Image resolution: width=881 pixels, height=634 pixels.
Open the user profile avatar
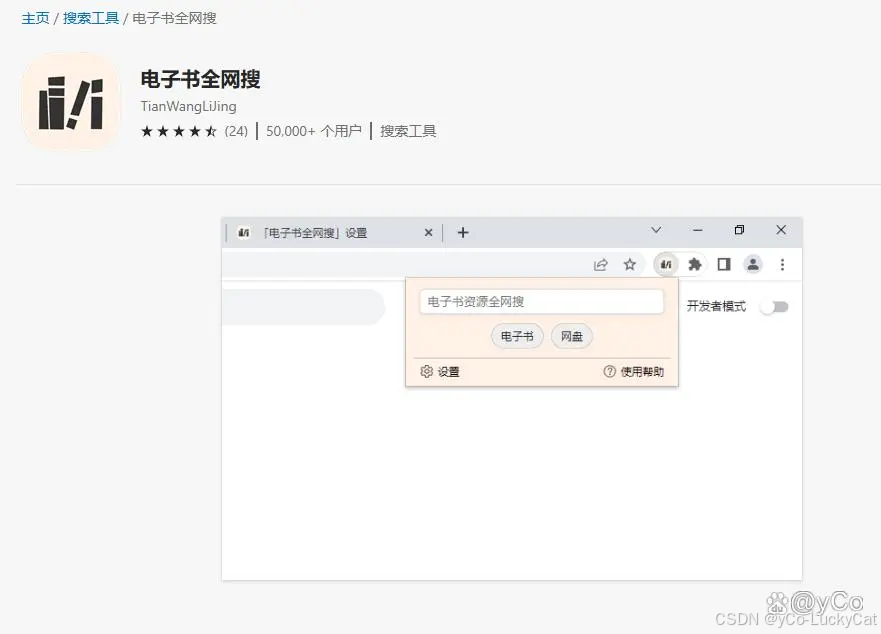pyautogui.click(x=753, y=264)
